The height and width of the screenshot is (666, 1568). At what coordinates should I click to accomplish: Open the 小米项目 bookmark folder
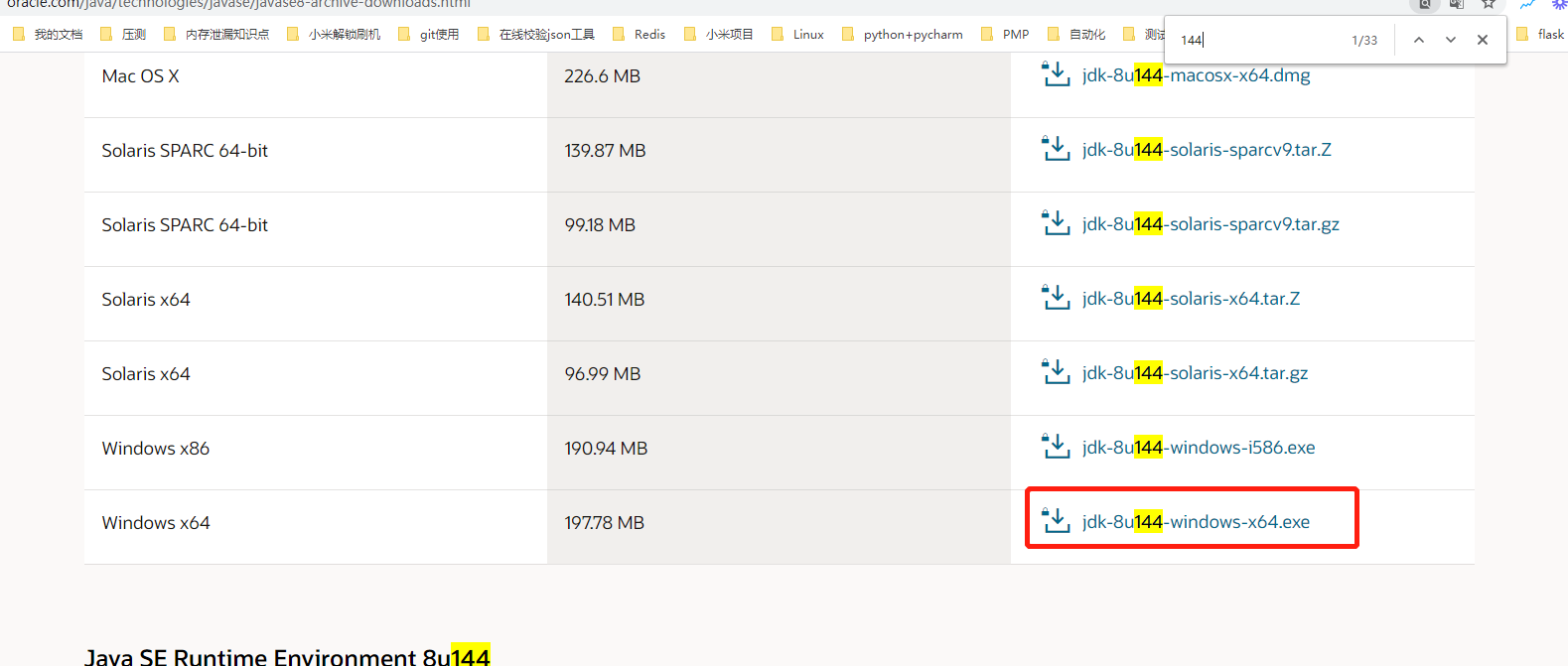point(719,34)
